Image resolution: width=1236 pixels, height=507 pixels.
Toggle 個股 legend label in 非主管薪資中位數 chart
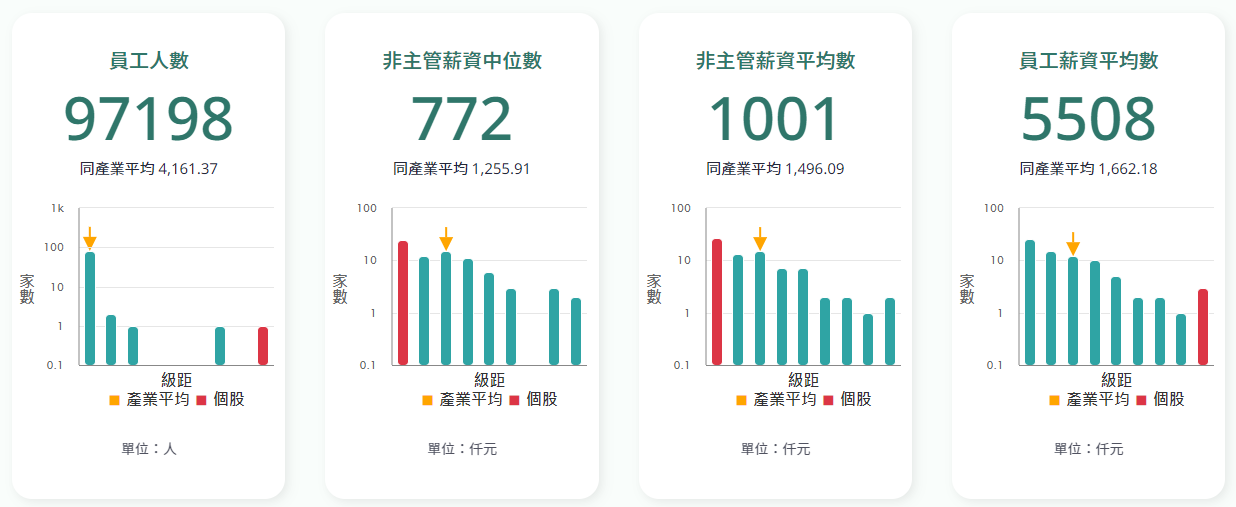tap(542, 399)
